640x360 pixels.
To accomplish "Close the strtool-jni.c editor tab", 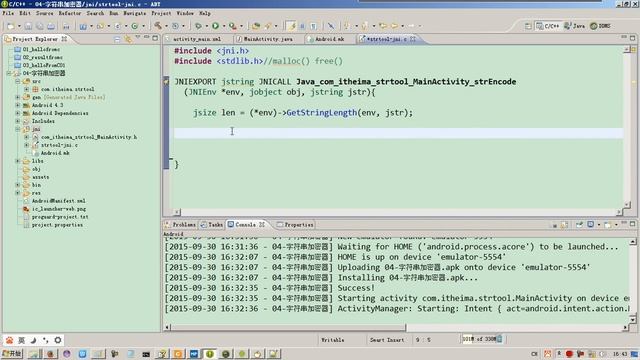I will (413, 39).
